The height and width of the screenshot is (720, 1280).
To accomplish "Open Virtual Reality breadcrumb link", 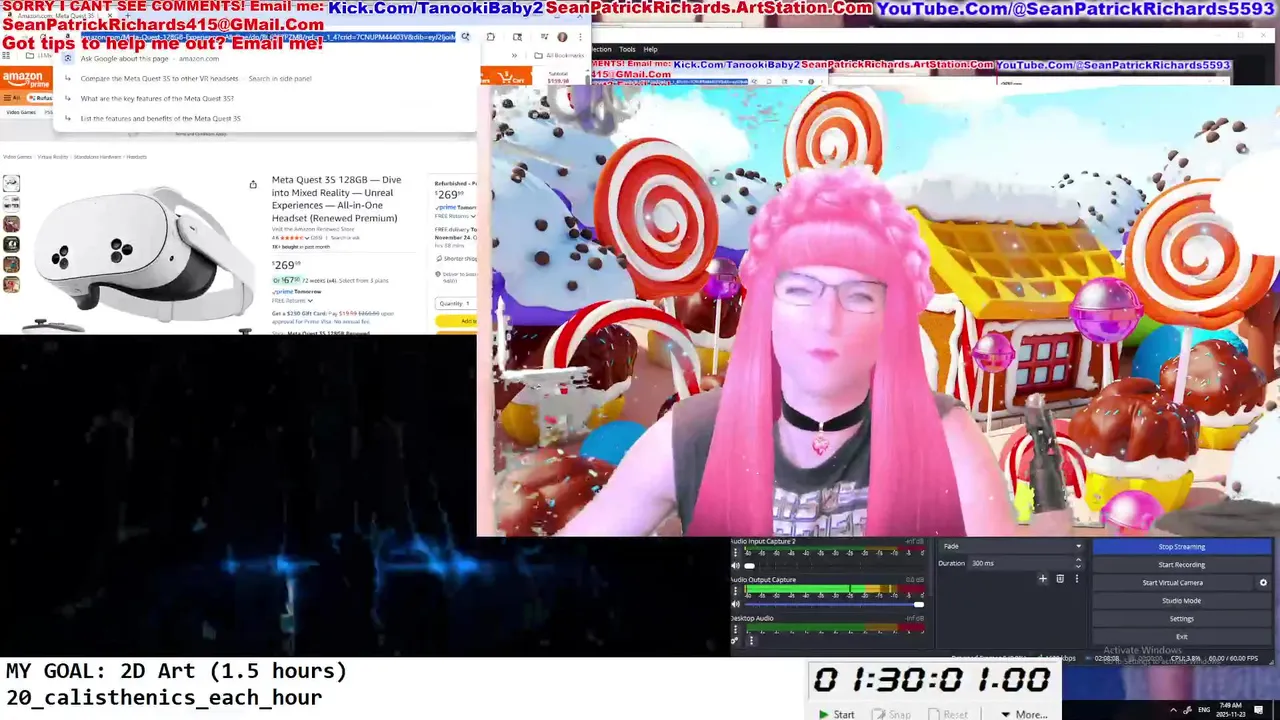I will click(54, 157).
